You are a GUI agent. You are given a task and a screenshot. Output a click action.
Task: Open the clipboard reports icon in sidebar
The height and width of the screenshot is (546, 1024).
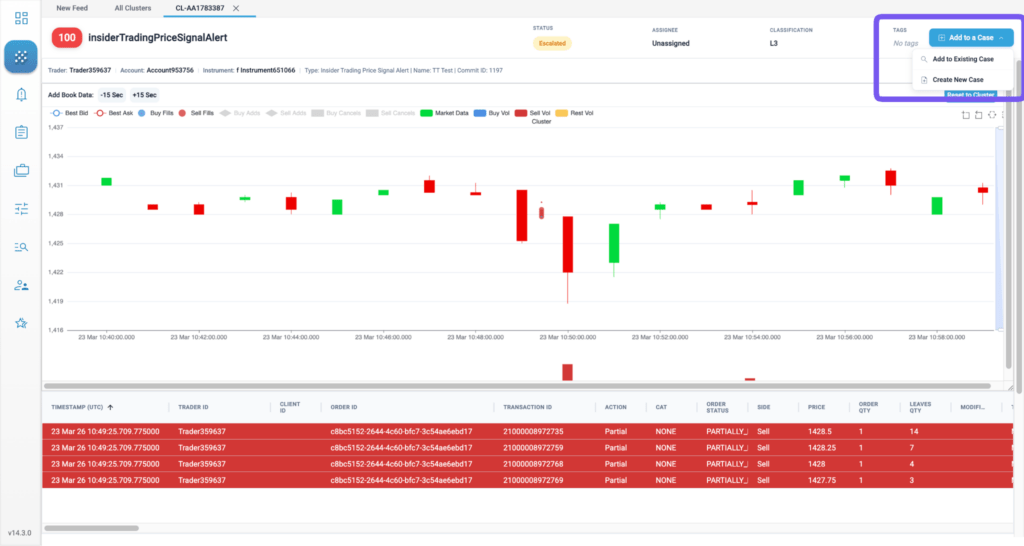tap(21, 133)
